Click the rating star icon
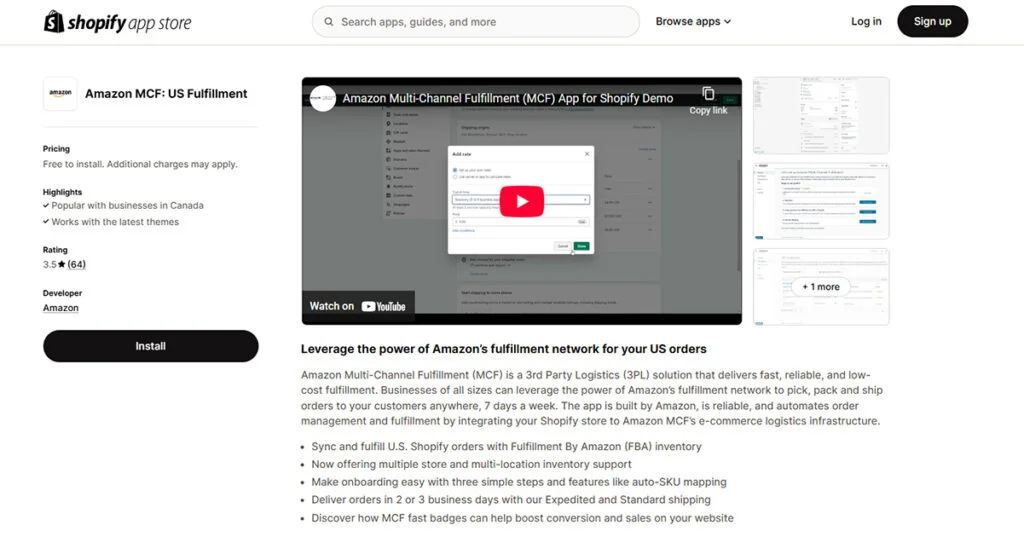1024x537 pixels. (61, 265)
